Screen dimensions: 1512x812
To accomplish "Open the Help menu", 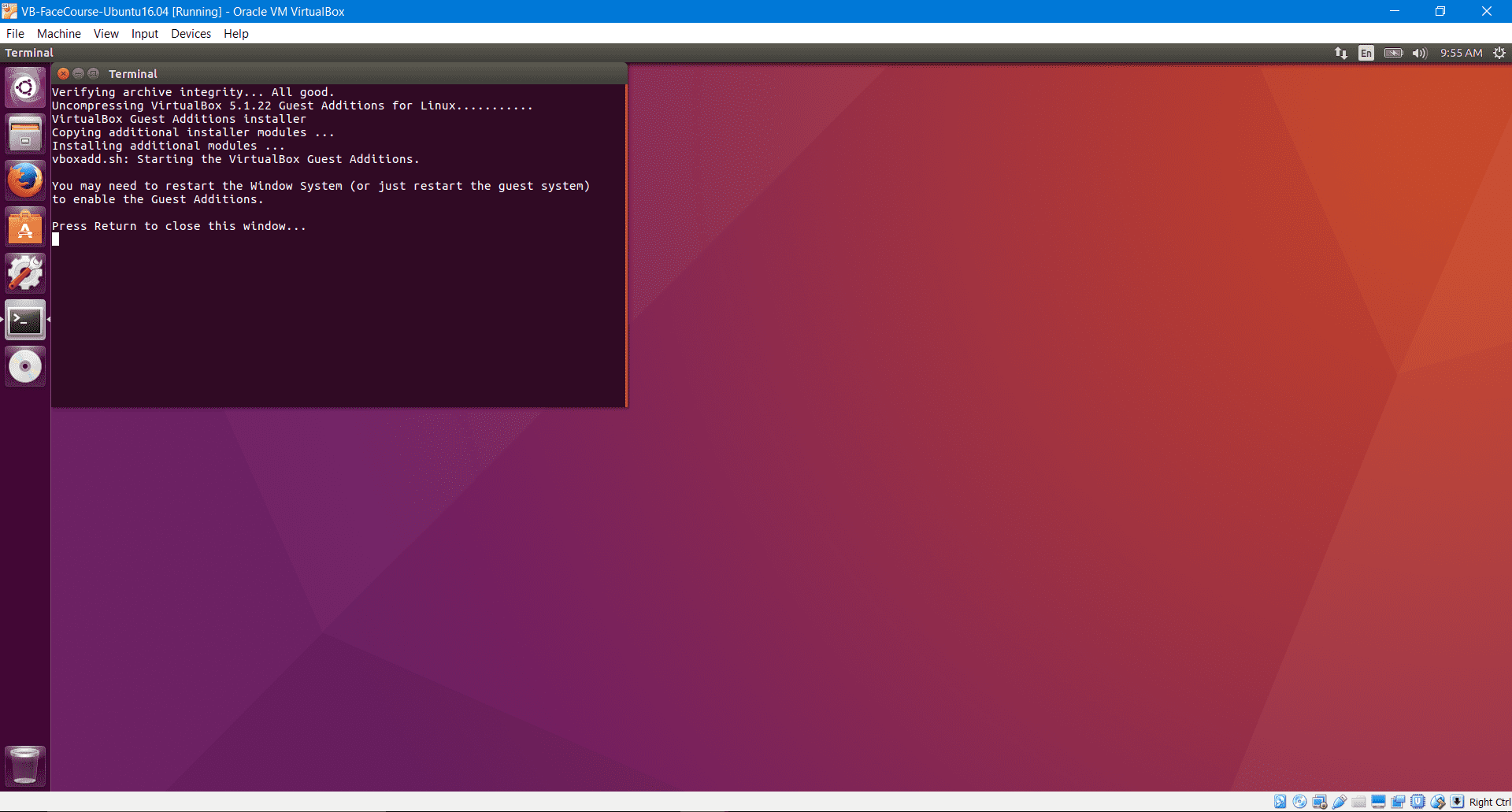I will click(x=236, y=34).
